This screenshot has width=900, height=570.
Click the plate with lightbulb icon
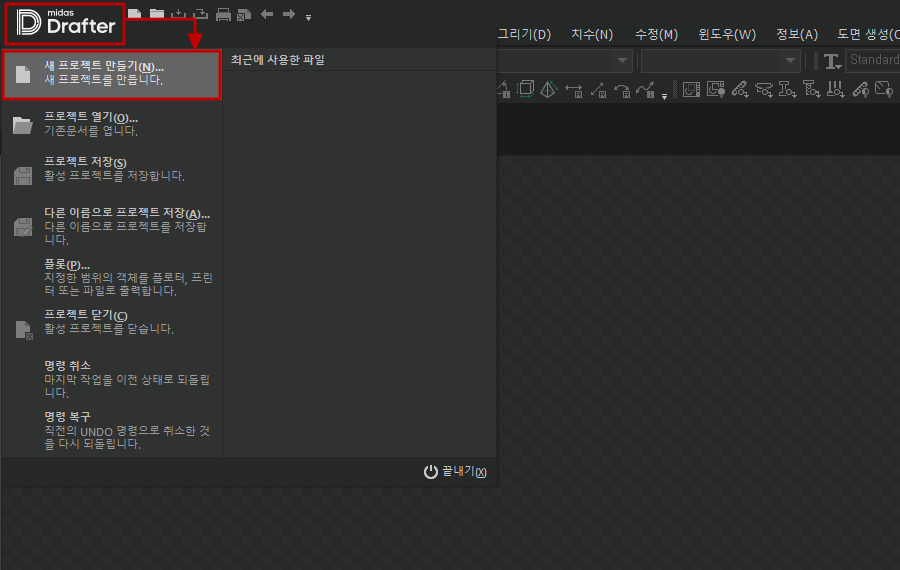(884, 90)
